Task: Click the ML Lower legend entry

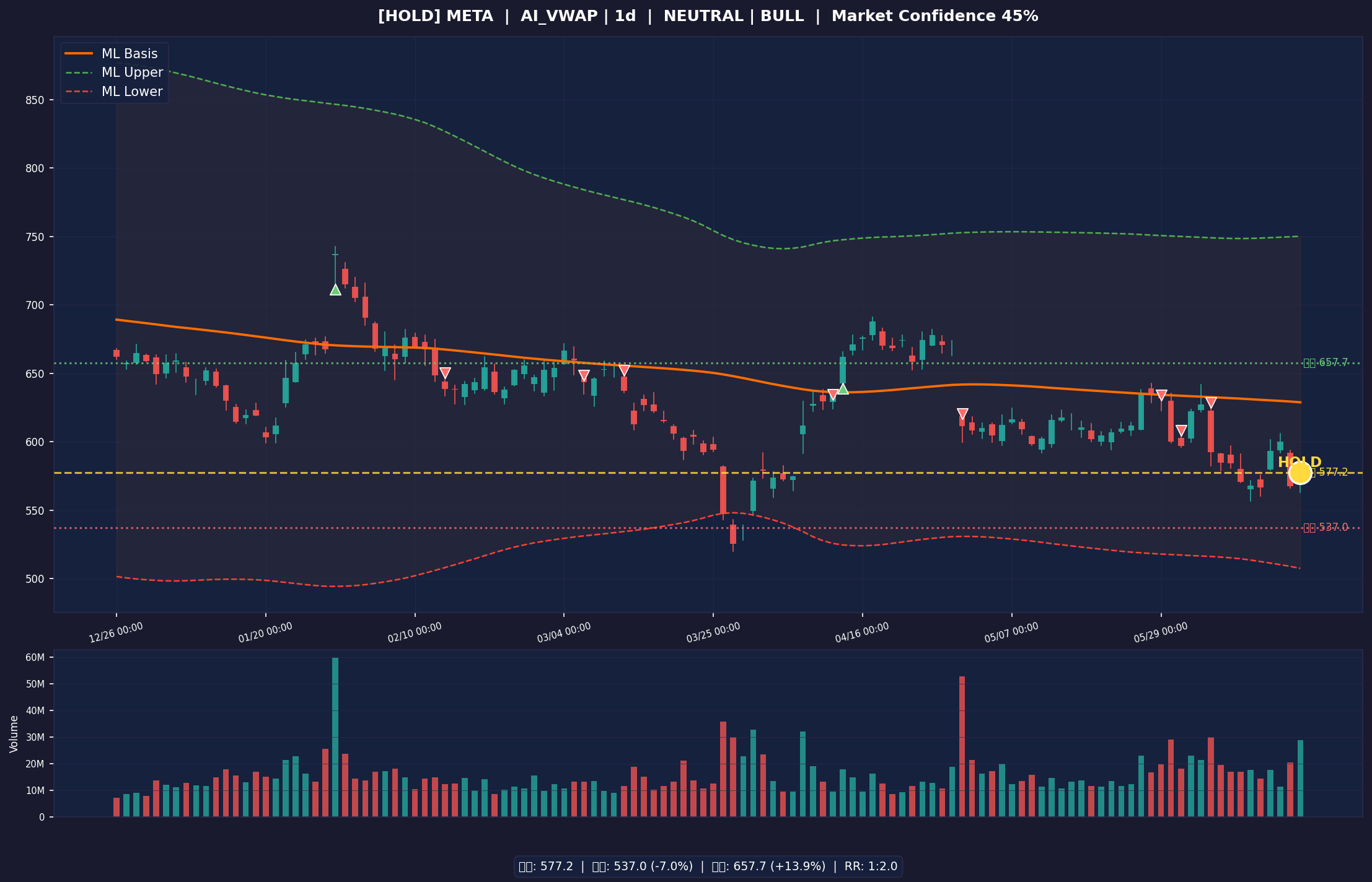Action: pos(114,92)
